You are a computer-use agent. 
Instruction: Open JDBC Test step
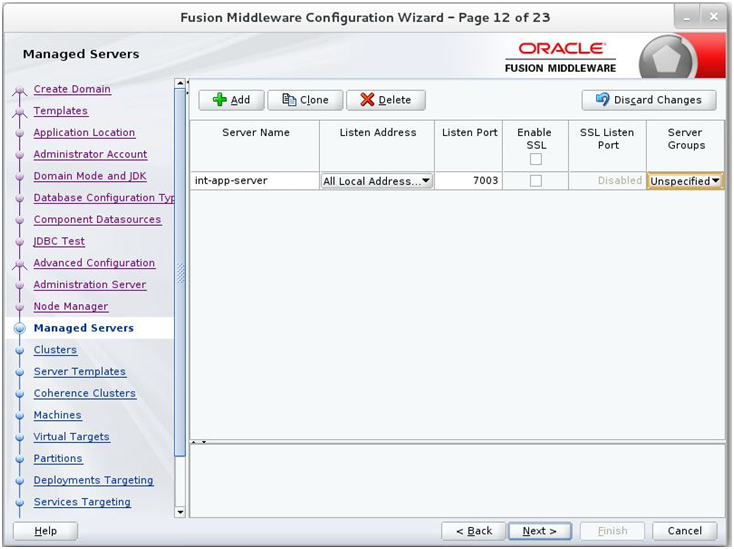59,241
